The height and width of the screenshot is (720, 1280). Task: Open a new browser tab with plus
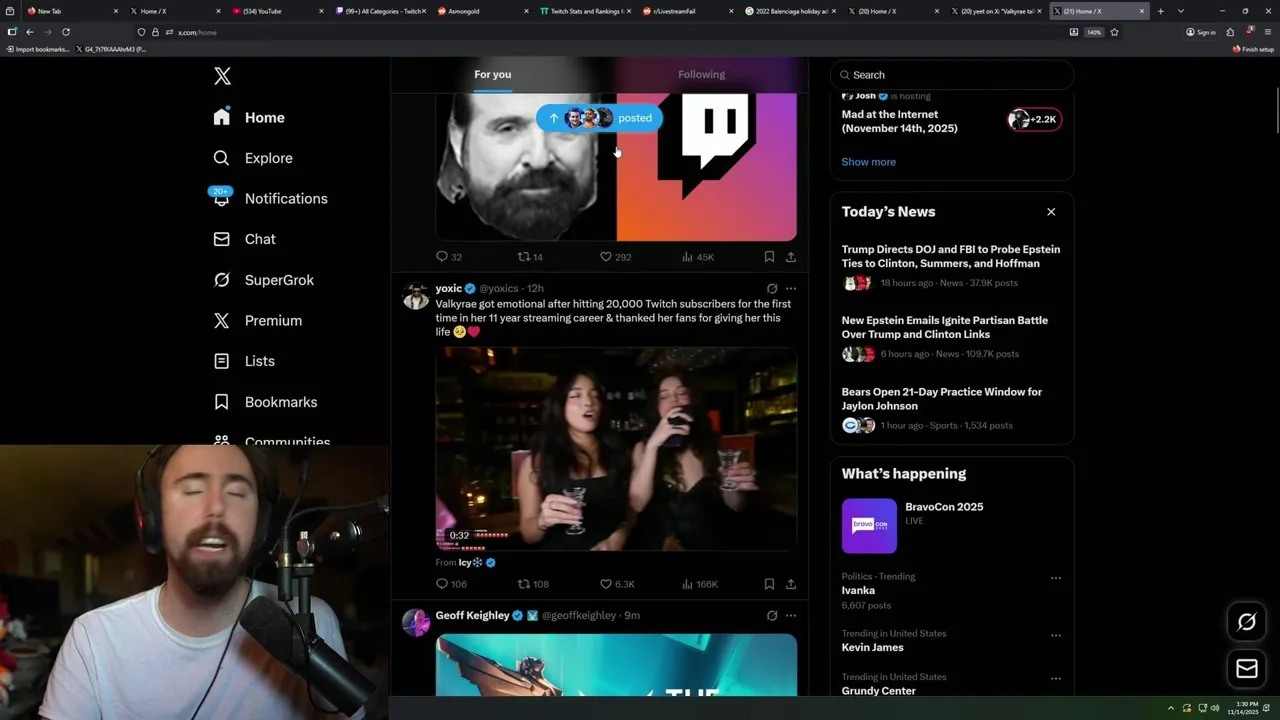click(x=1160, y=11)
